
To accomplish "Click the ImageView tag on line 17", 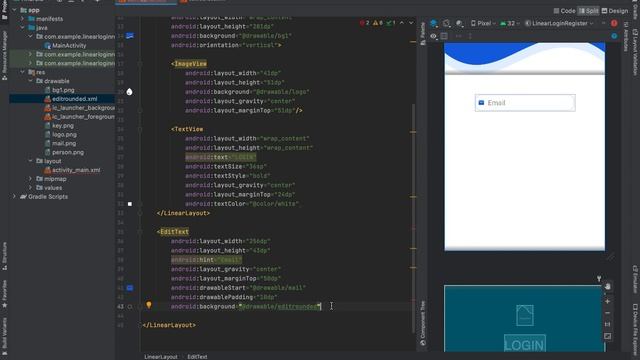I will tap(190, 64).
